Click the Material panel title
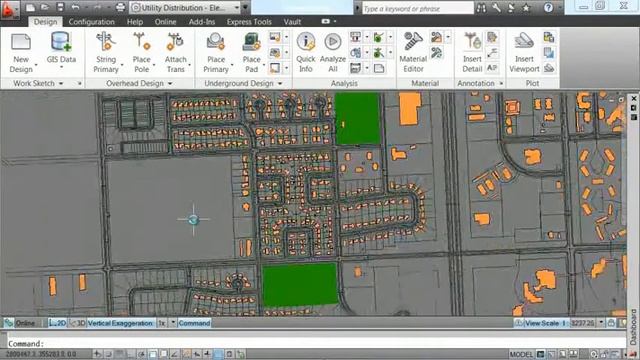The image size is (640, 360). [x=425, y=83]
